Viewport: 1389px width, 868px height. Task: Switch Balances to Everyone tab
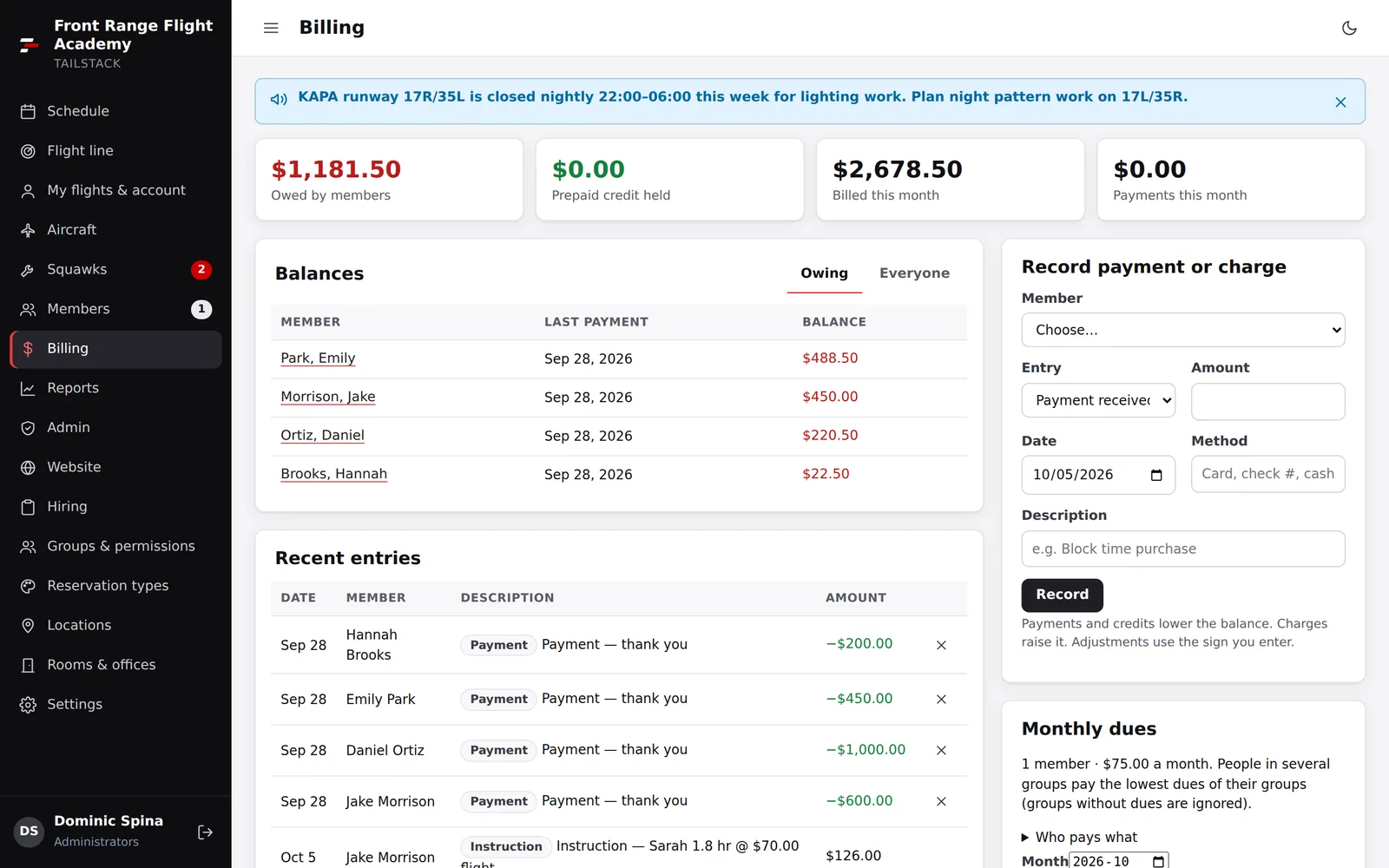coord(914,273)
